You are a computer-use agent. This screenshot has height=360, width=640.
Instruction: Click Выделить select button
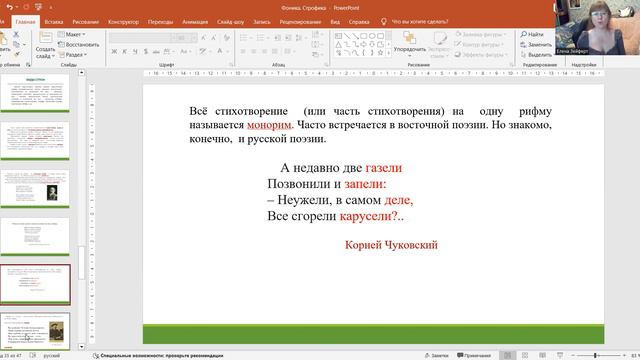point(536,55)
